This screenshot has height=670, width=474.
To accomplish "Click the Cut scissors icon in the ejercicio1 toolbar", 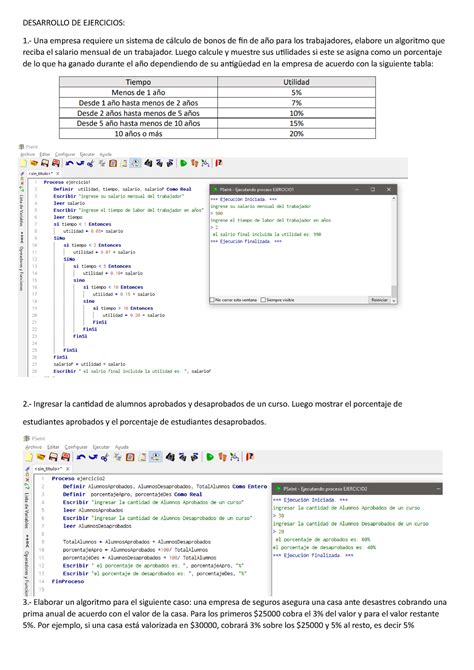I will point(90,163).
